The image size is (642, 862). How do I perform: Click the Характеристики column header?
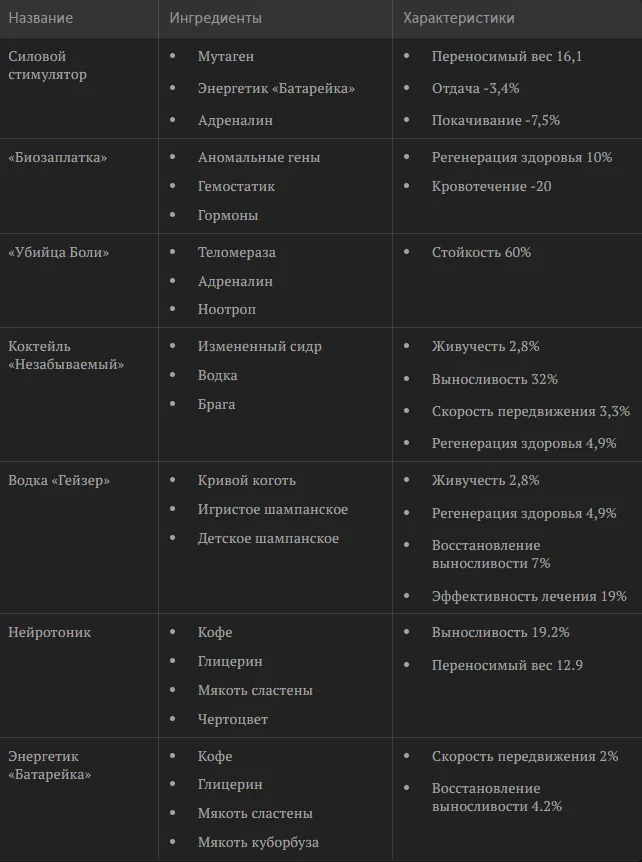458,18
